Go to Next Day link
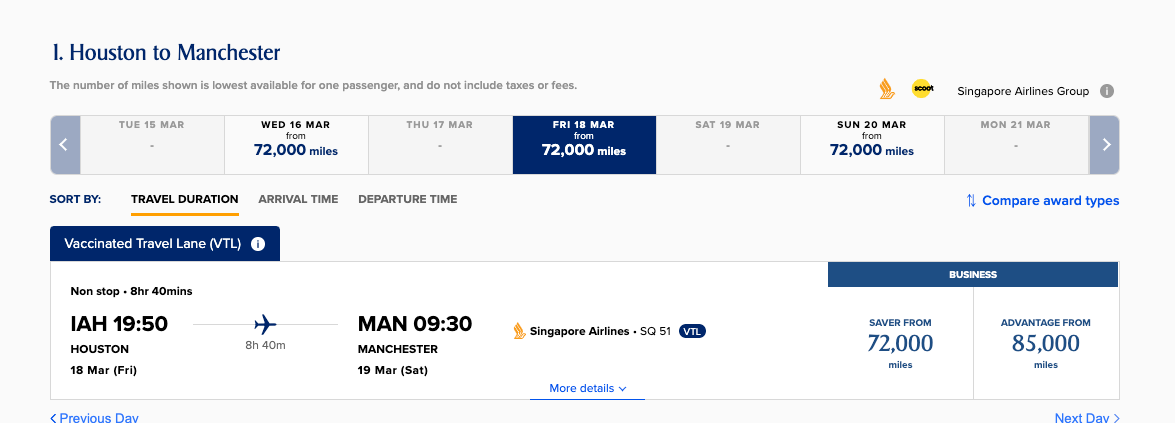The height and width of the screenshot is (423, 1175). pos(1087,418)
